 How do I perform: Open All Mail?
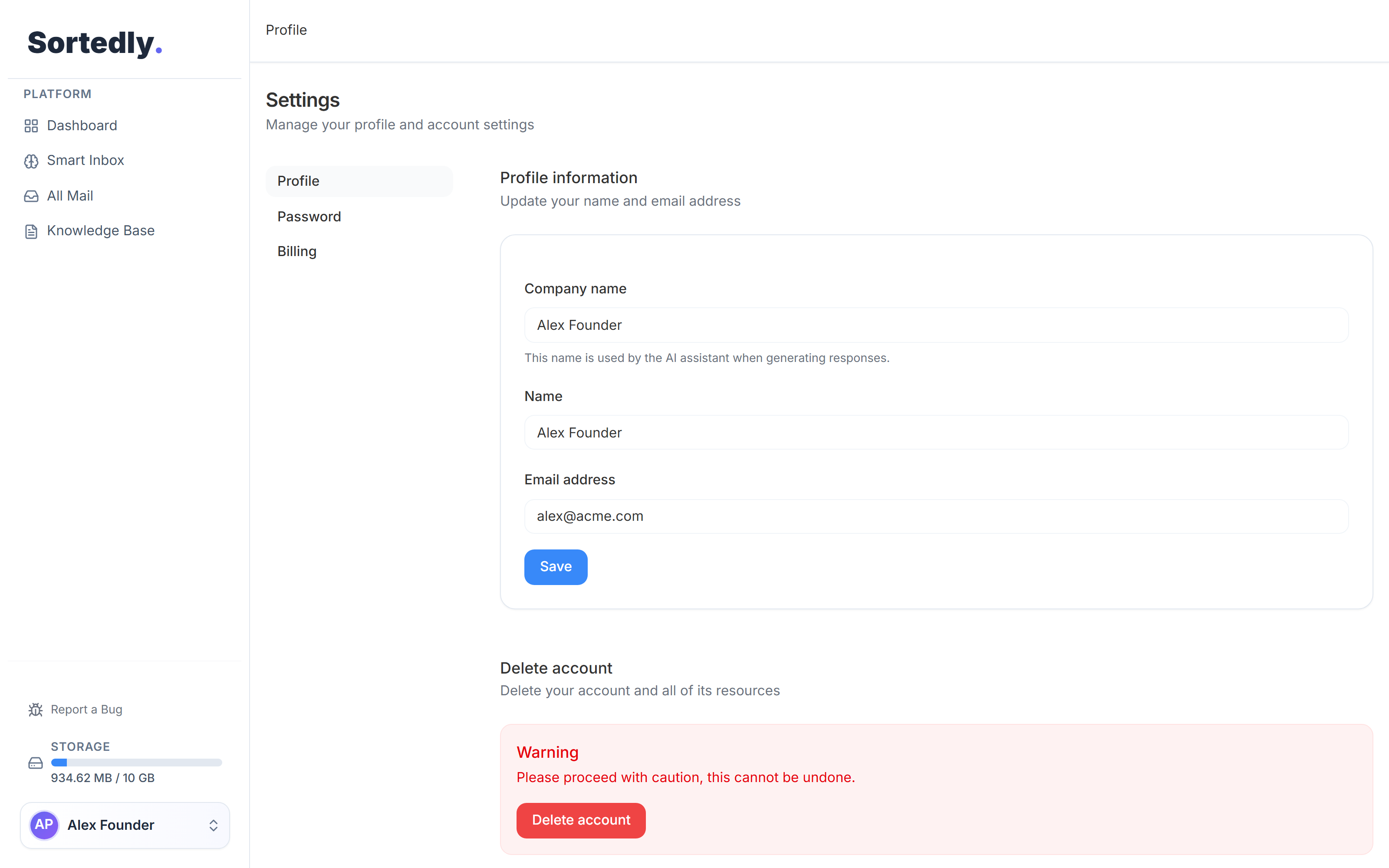[125, 196]
